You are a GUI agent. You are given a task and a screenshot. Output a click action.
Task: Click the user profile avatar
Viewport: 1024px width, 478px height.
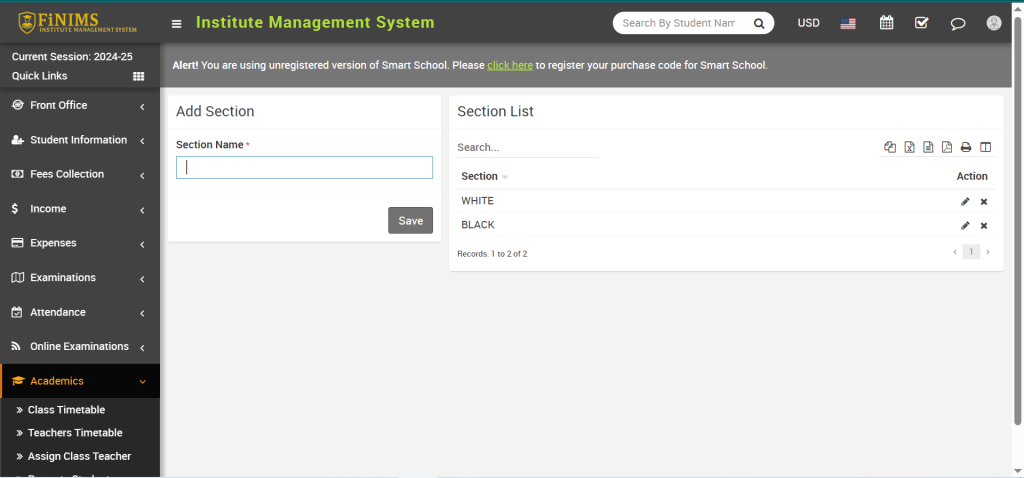click(993, 23)
